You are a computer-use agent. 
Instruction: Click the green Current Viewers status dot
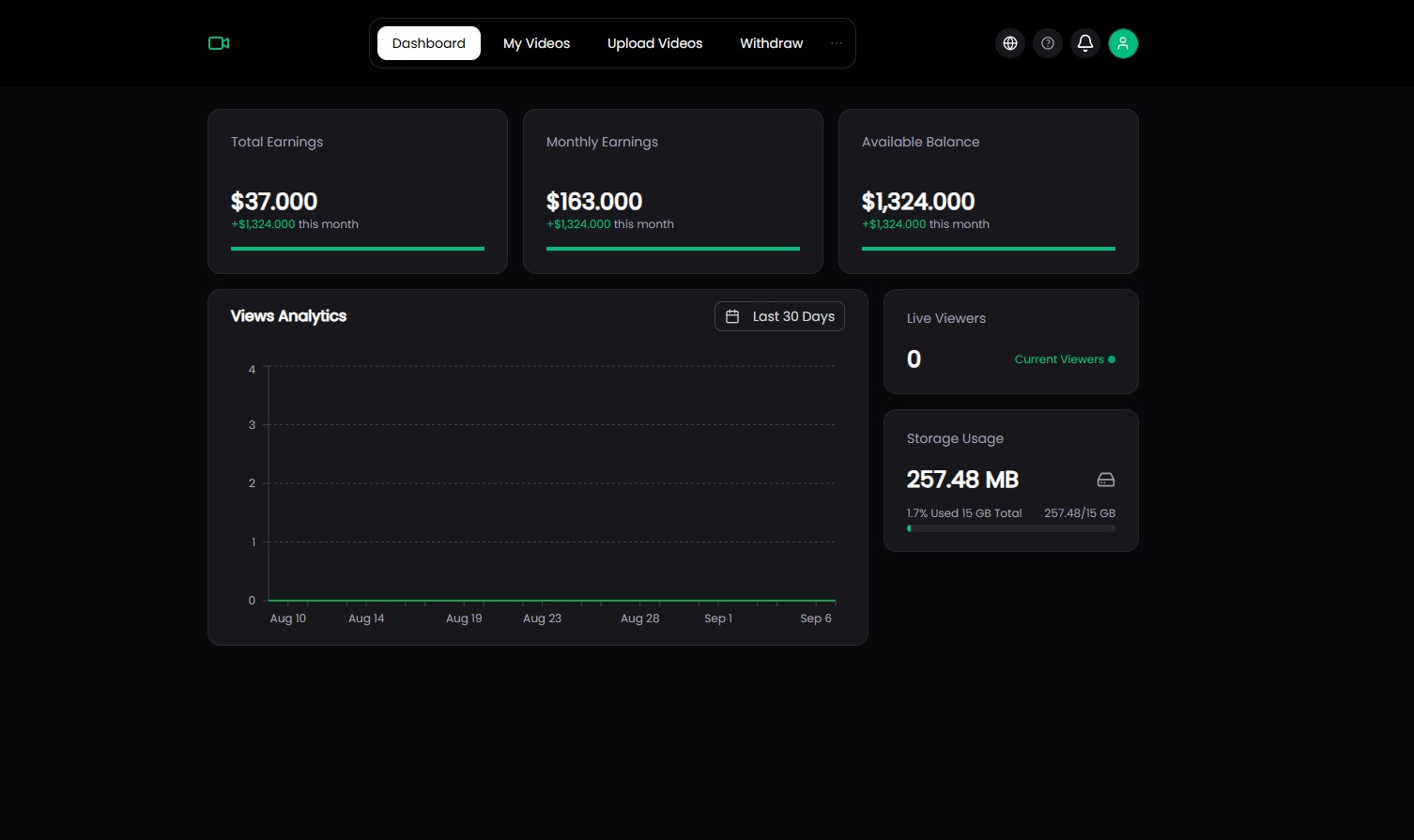point(1112,359)
